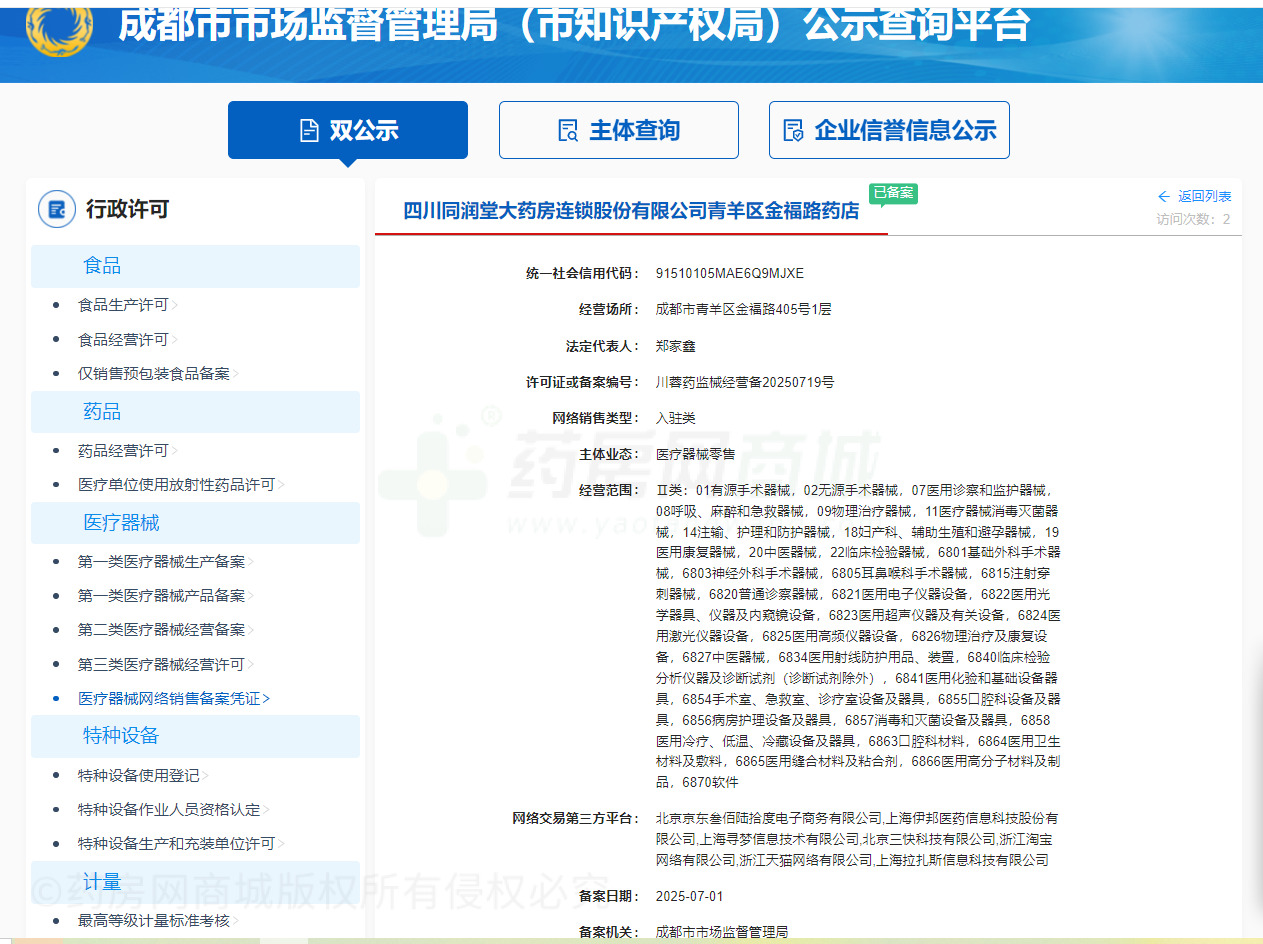Click the 医疗器械零售 business type value
This screenshot has height=944, width=1263.
(x=695, y=454)
